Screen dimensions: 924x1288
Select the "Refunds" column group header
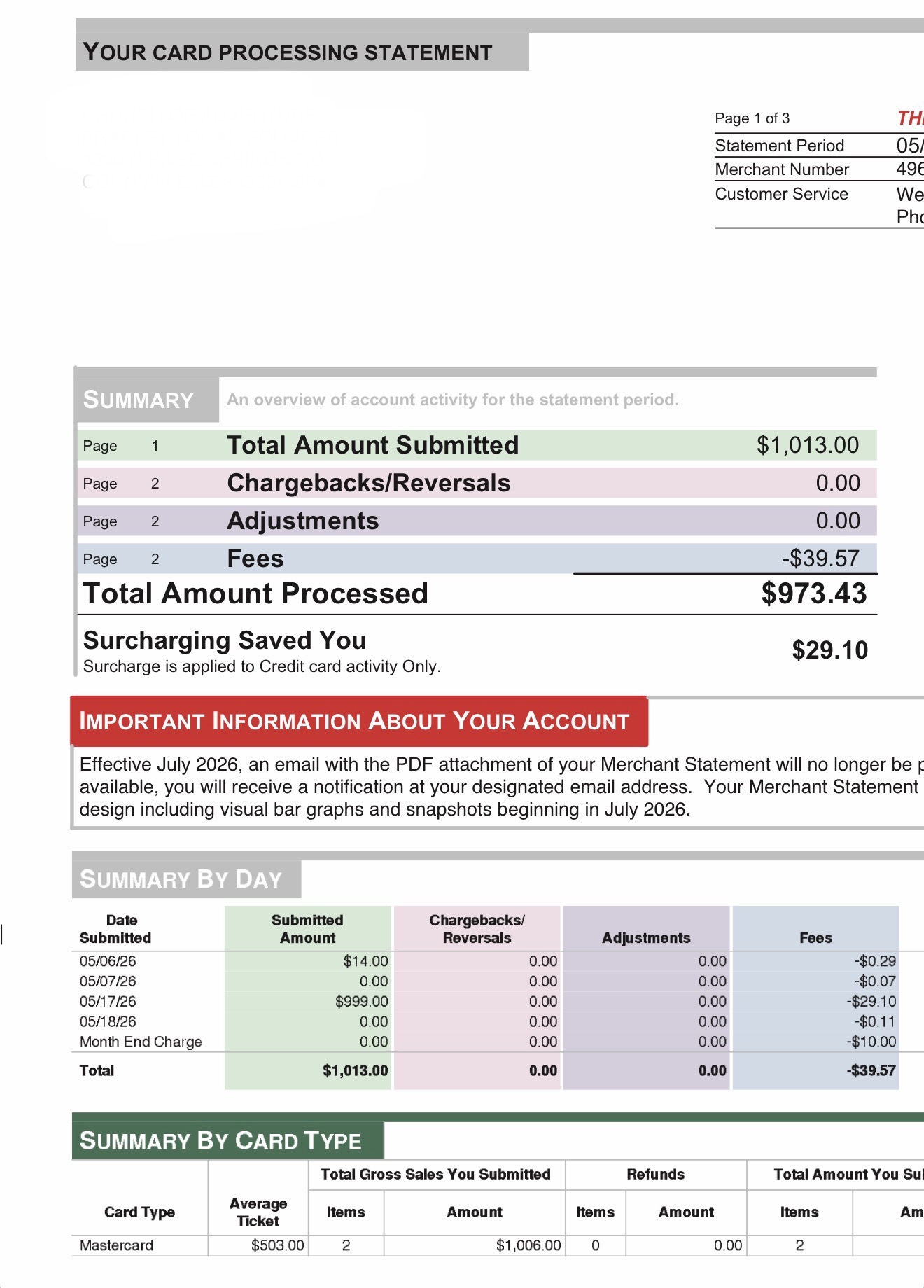[656, 1175]
